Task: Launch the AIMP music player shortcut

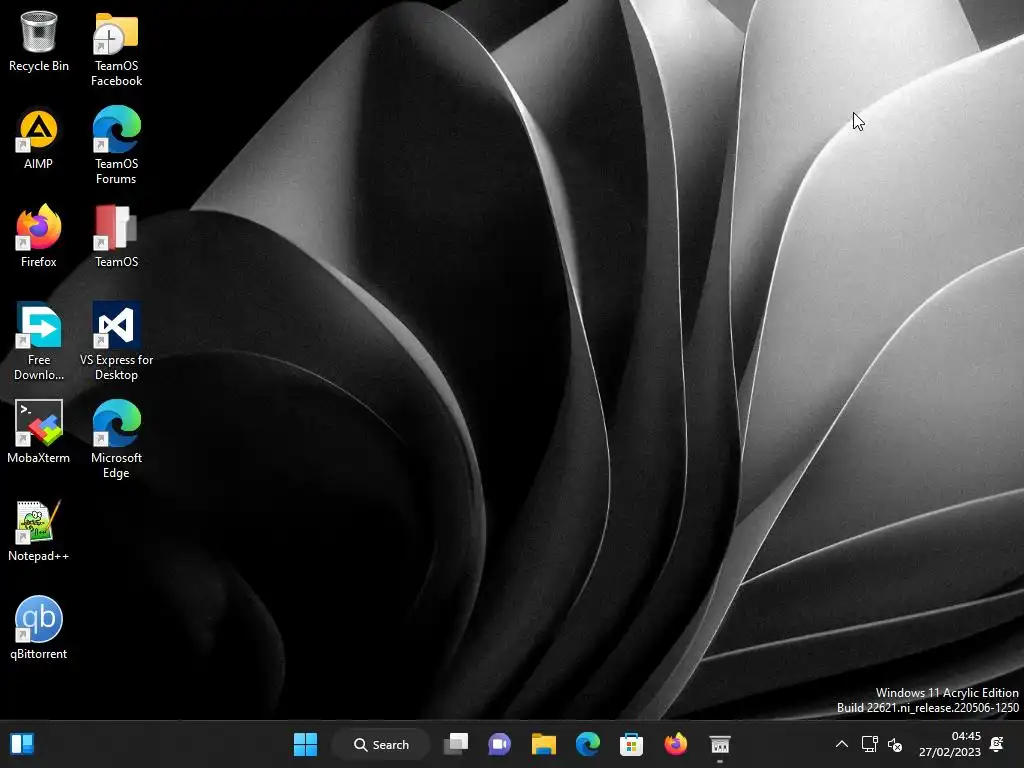Action: 39,138
